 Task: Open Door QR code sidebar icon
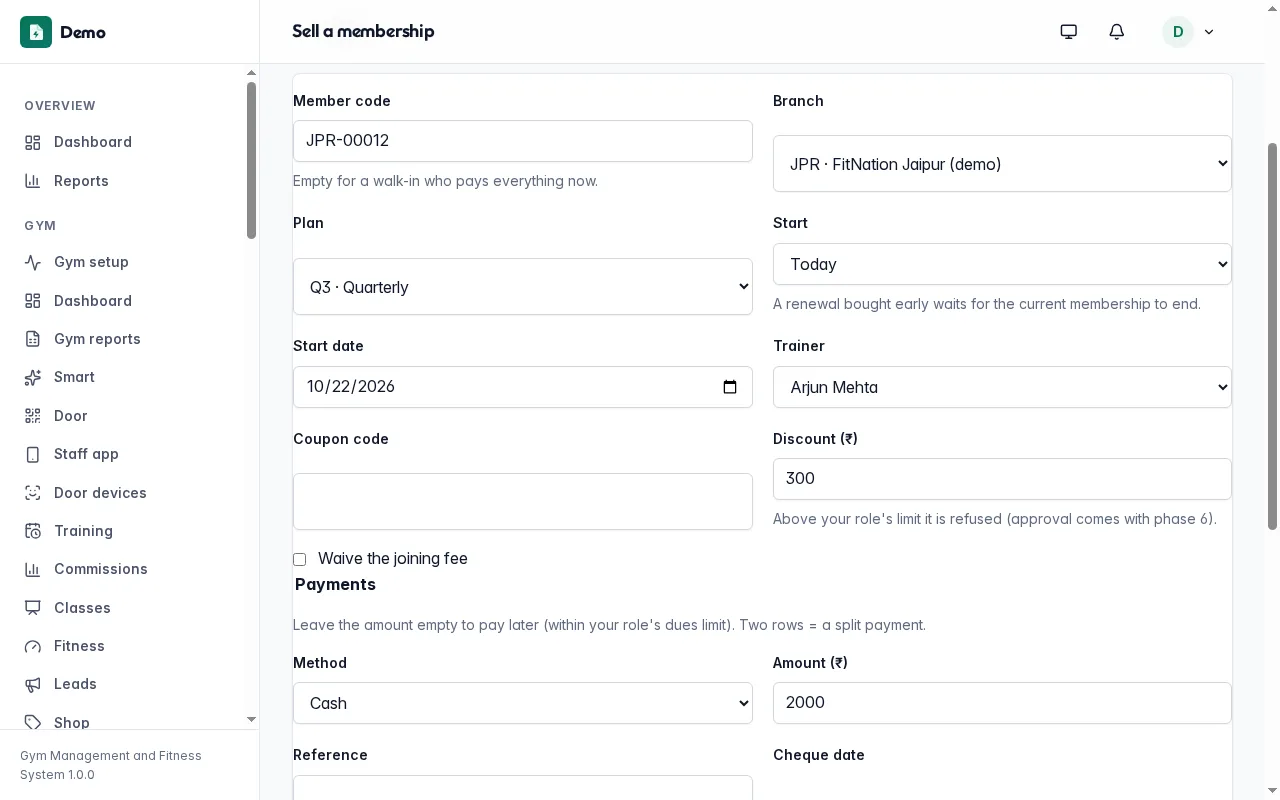pyautogui.click(x=33, y=416)
